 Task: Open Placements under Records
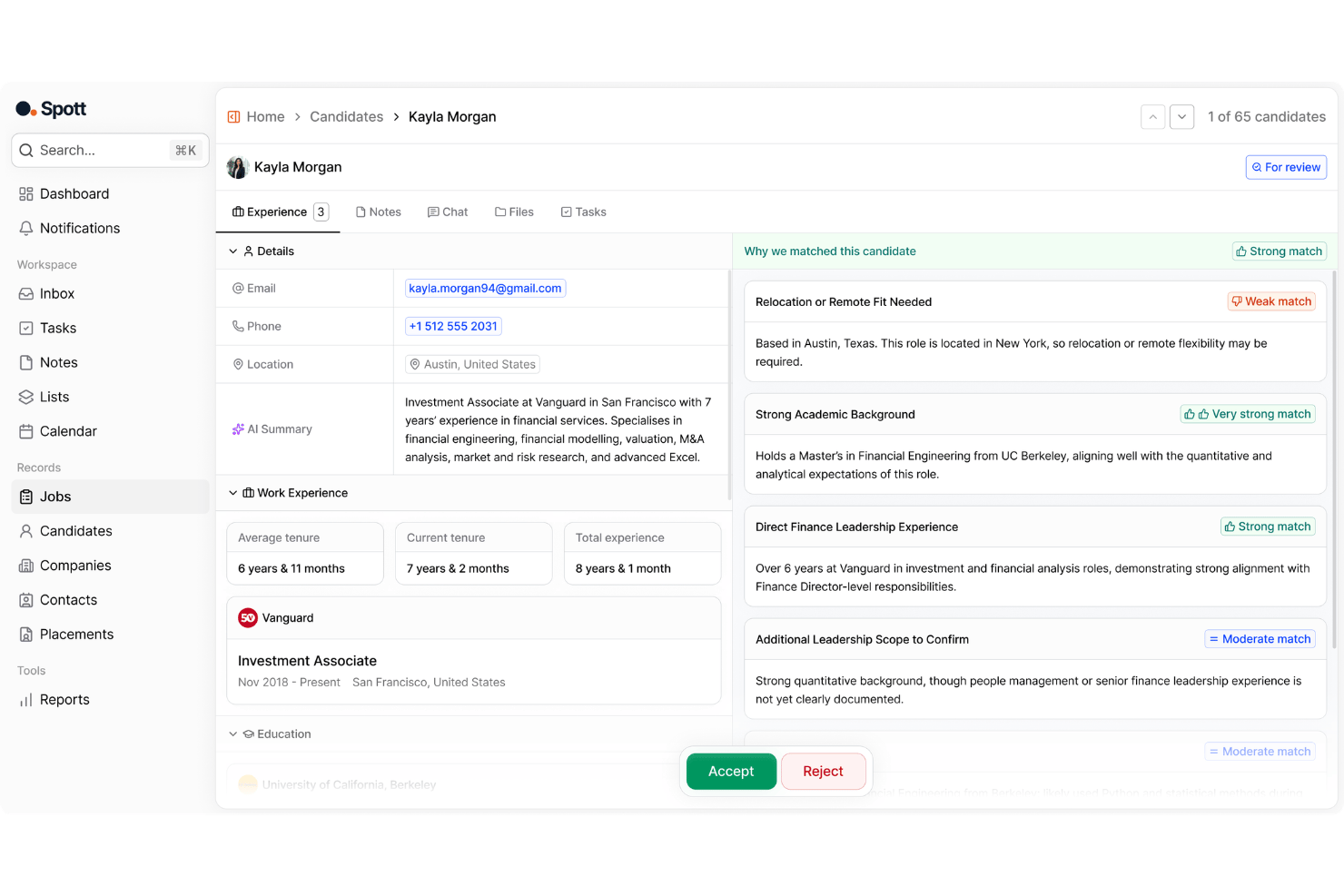pos(110,635)
